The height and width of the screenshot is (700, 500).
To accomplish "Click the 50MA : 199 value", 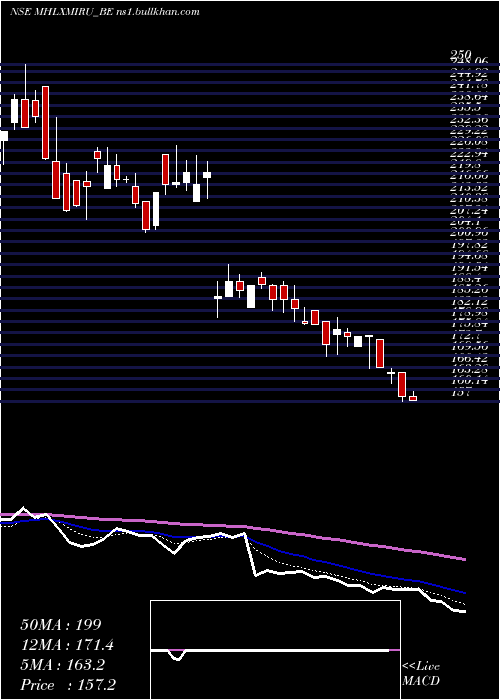I will click(61, 625).
